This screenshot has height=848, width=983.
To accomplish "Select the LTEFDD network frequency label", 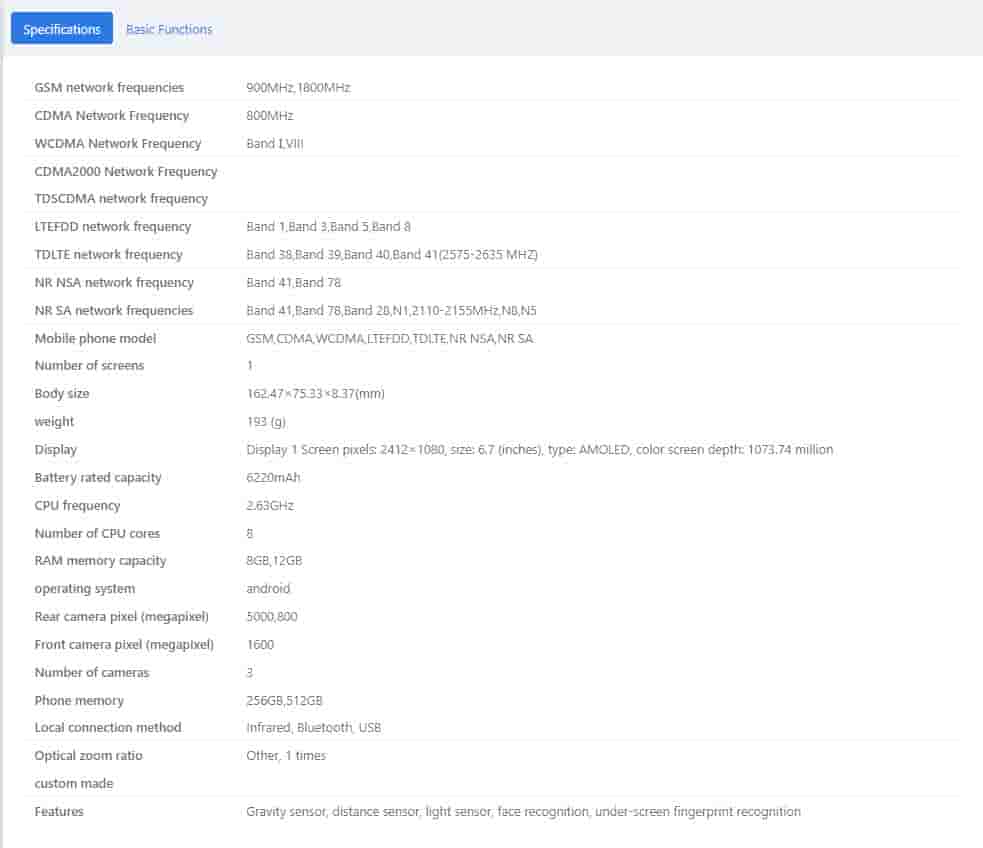I will pos(112,227).
